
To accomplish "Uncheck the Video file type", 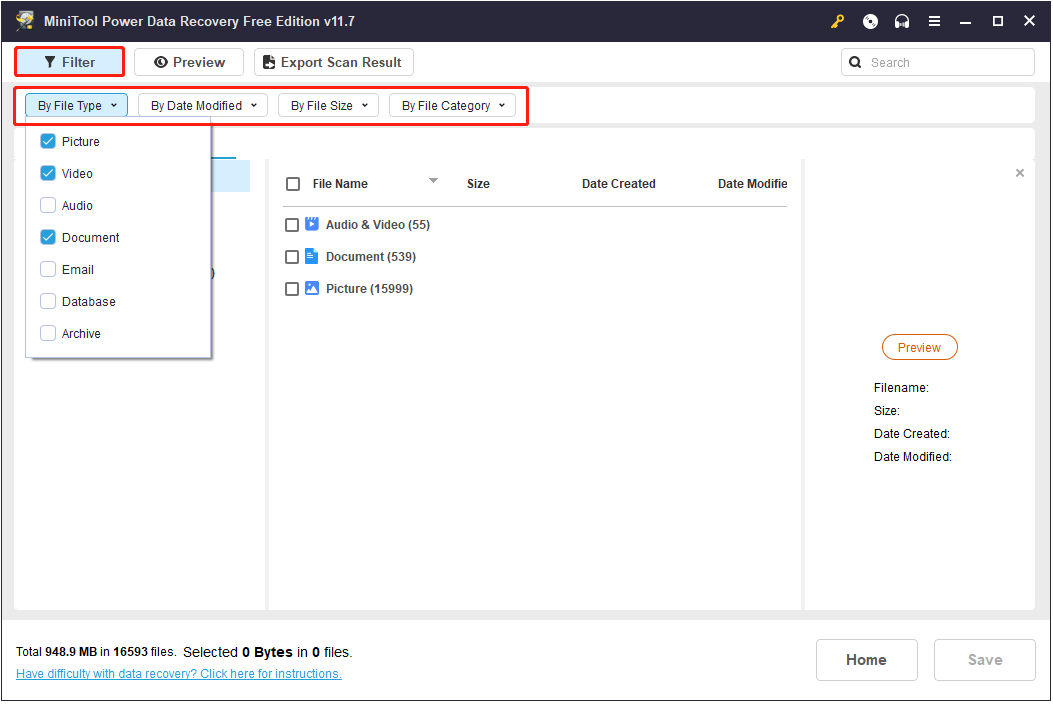I will [x=48, y=173].
